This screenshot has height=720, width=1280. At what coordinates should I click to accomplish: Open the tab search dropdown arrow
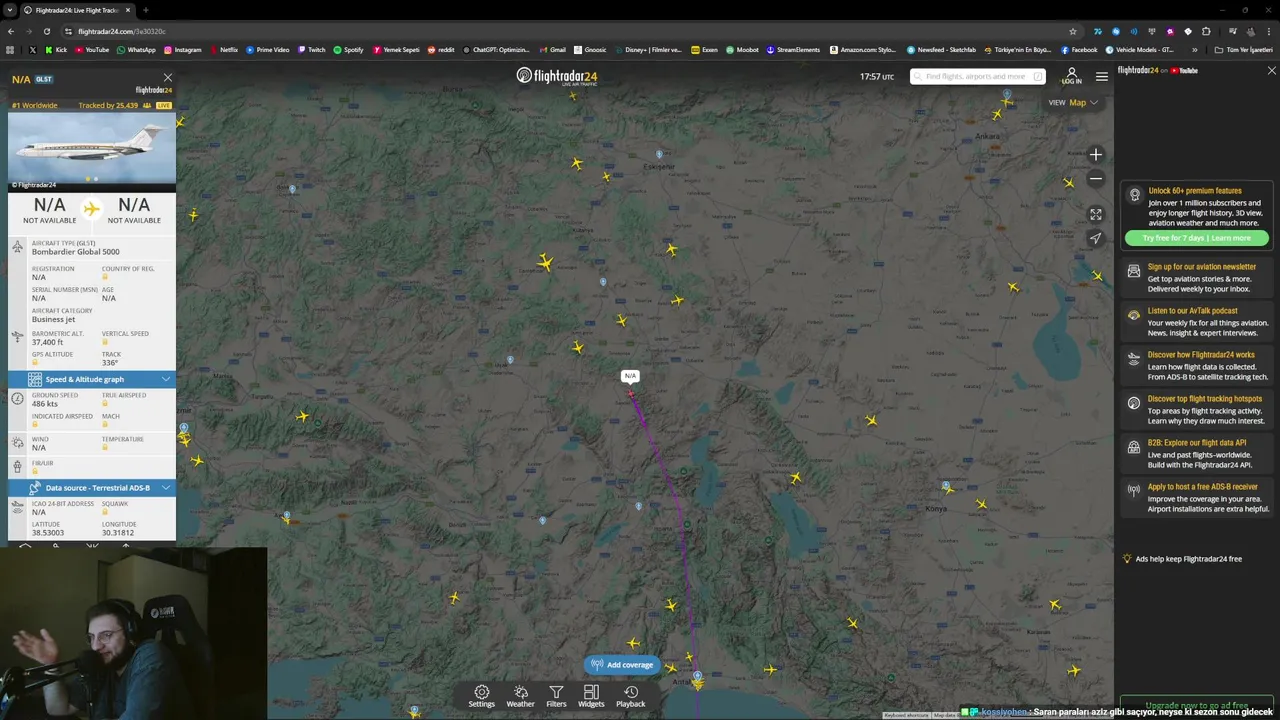point(9,10)
